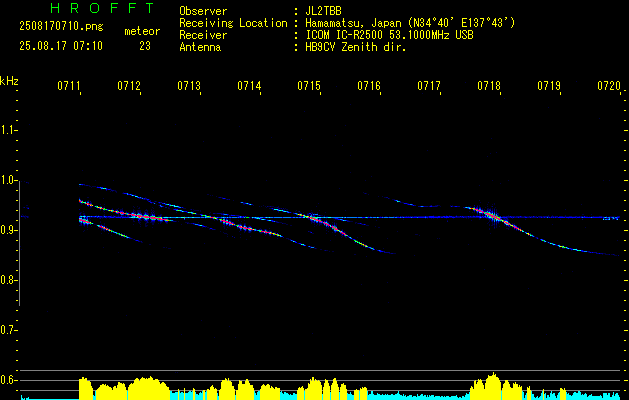Click the 0714 time axis marker
The width and height of the screenshot is (629, 400).
coord(249,85)
